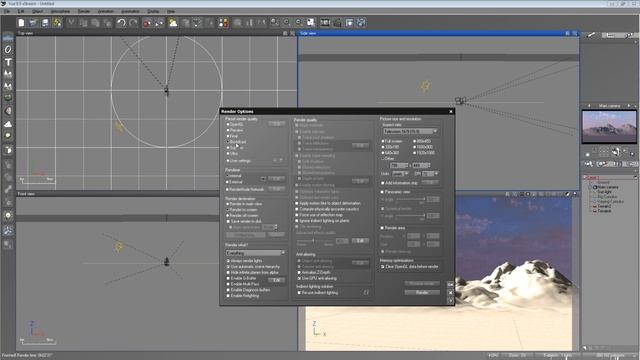
Task: Open the File menu
Action: click(x=7, y=11)
